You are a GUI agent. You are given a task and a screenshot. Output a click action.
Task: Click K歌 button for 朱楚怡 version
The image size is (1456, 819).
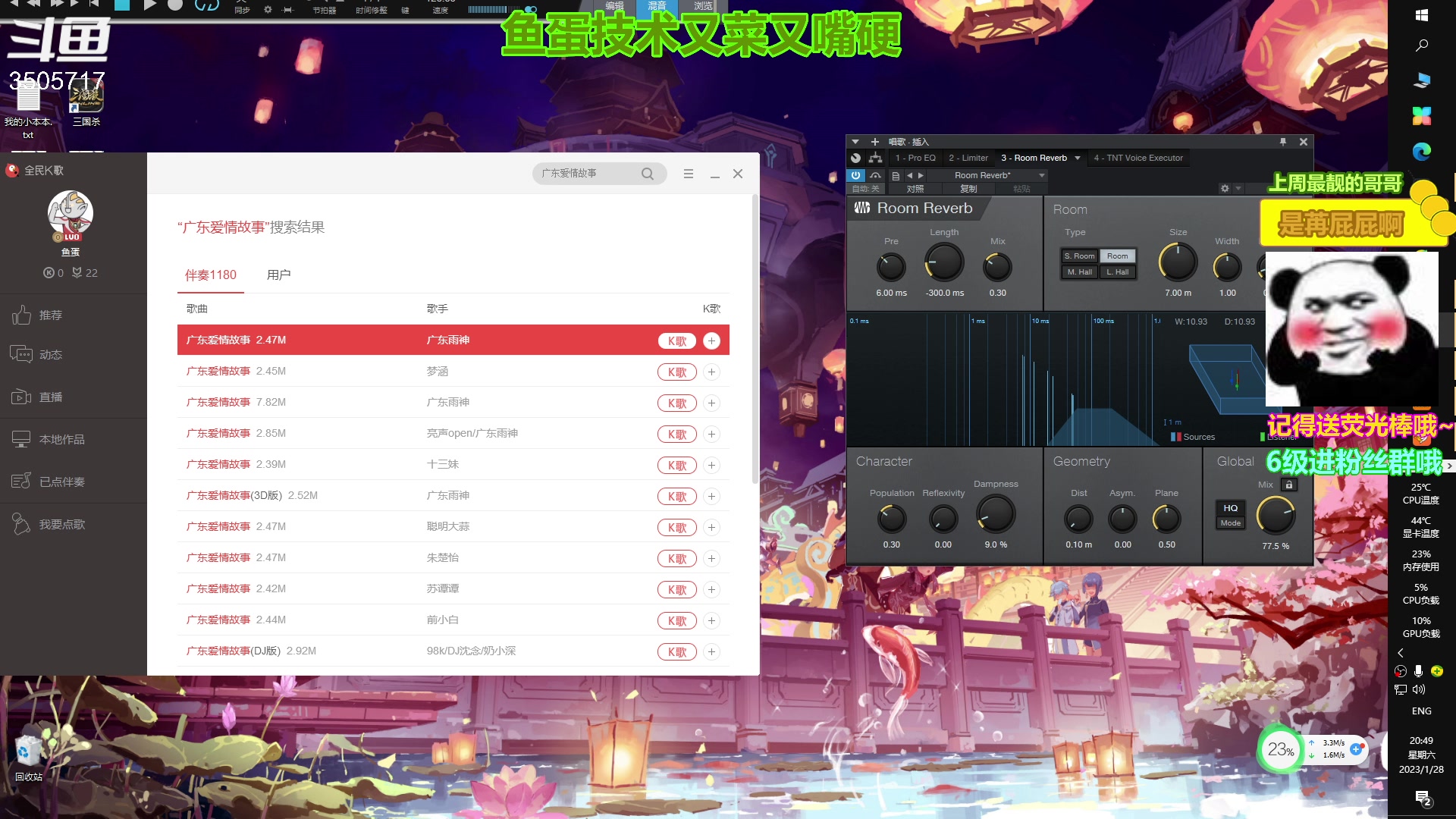[x=676, y=558]
